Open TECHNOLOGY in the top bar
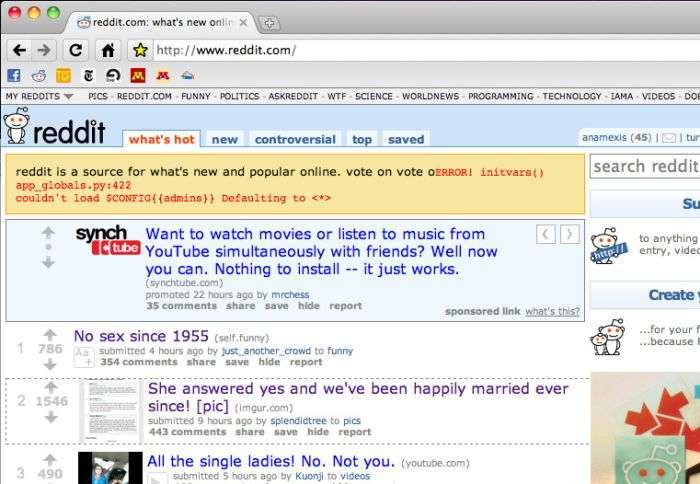700x484 pixels. [x=572, y=96]
